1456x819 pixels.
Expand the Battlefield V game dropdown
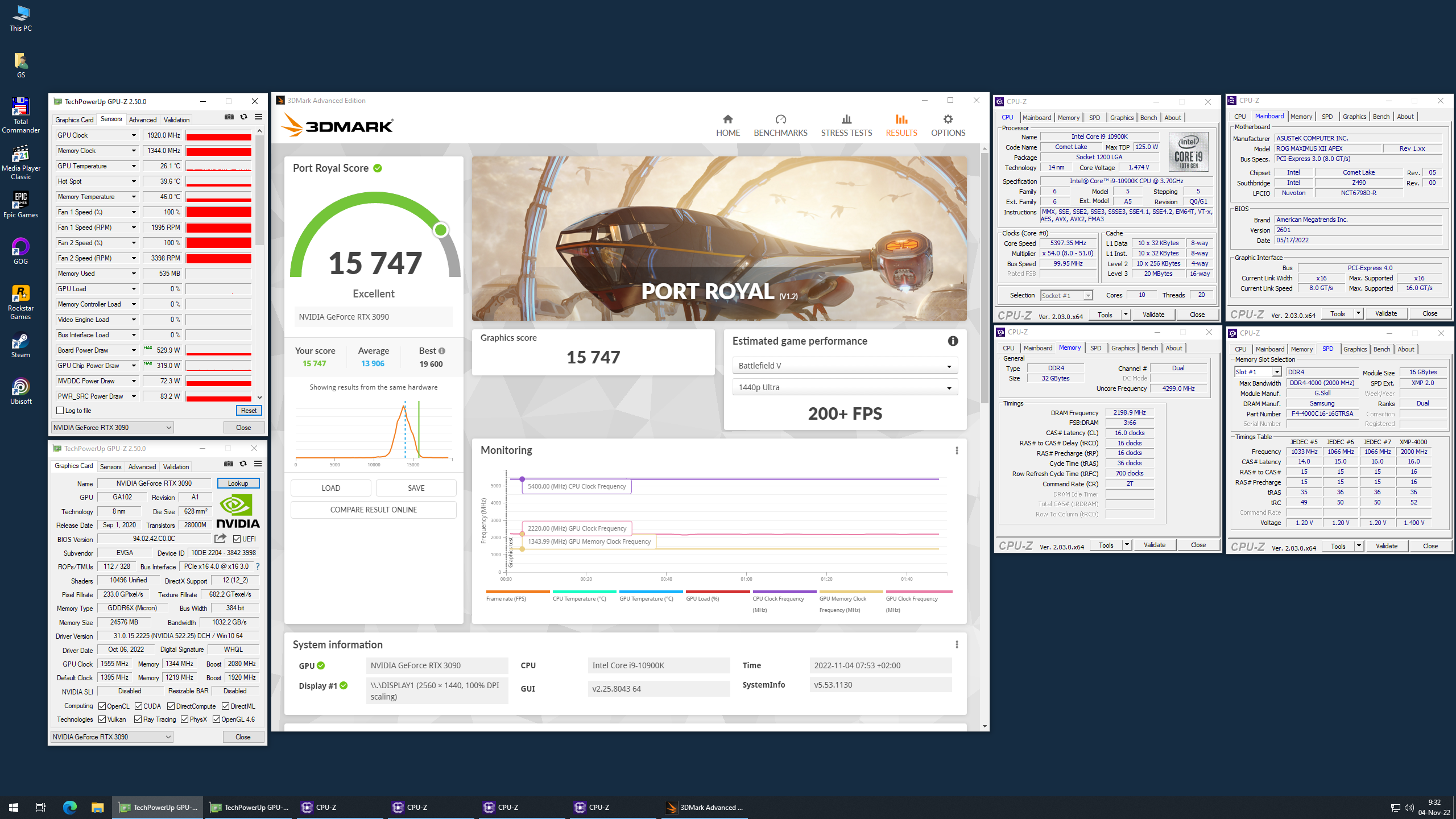(x=845, y=366)
